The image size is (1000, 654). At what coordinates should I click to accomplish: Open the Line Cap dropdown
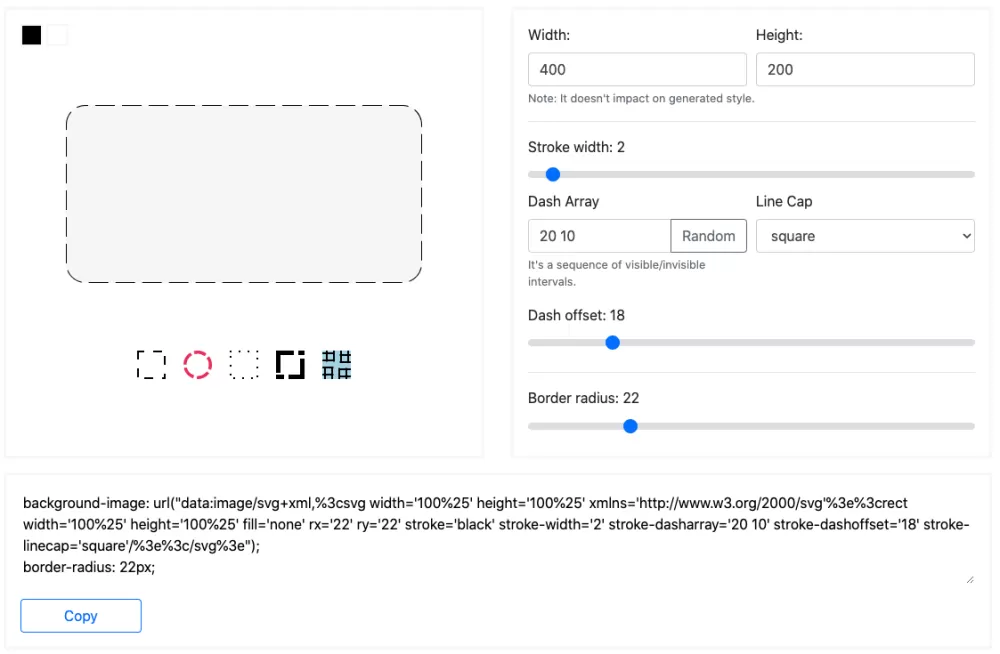click(x=865, y=236)
